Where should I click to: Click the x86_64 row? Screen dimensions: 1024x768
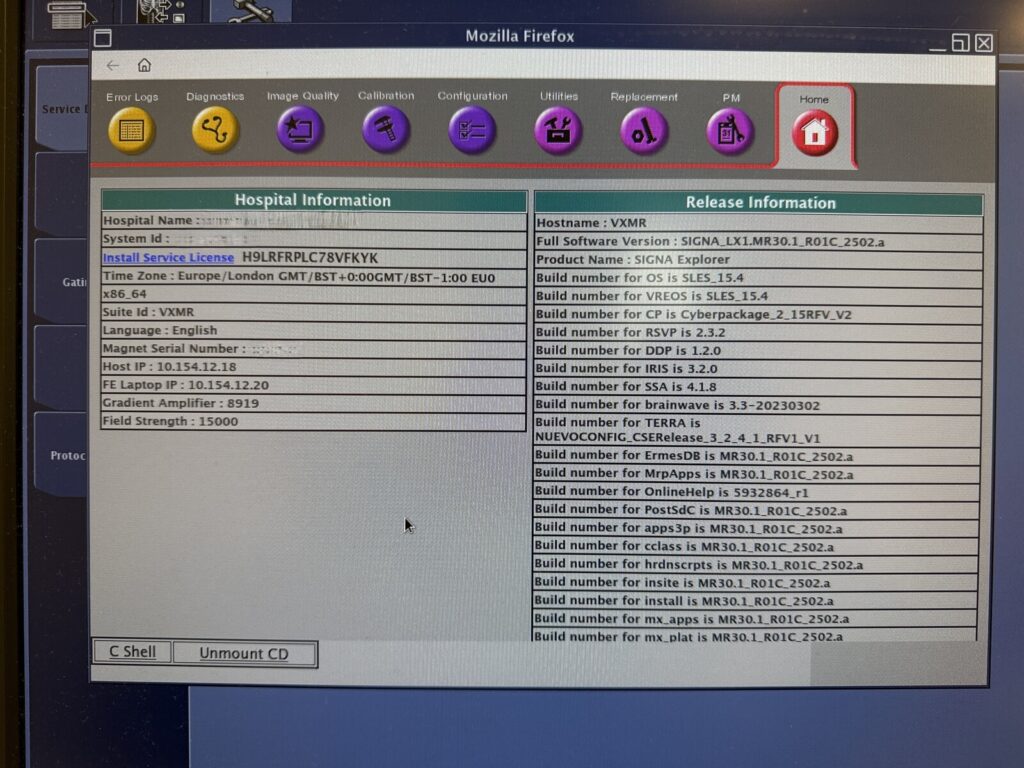pyautogui.click(x=313, y=295)
